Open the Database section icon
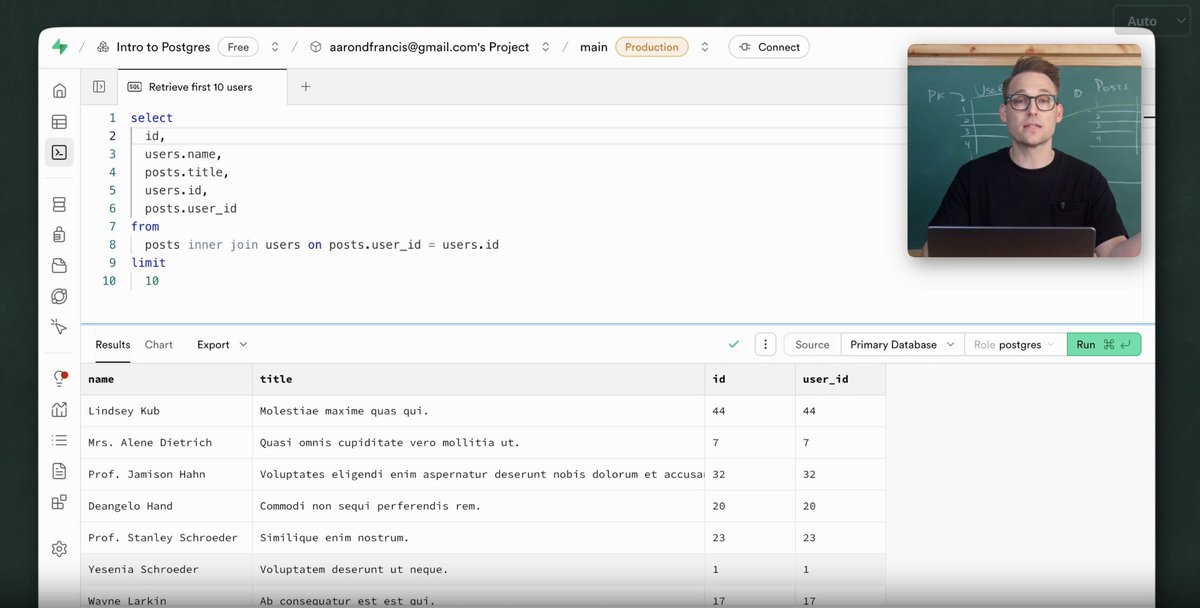Viewport: 1200px width, 608px height. coord(58,203)
